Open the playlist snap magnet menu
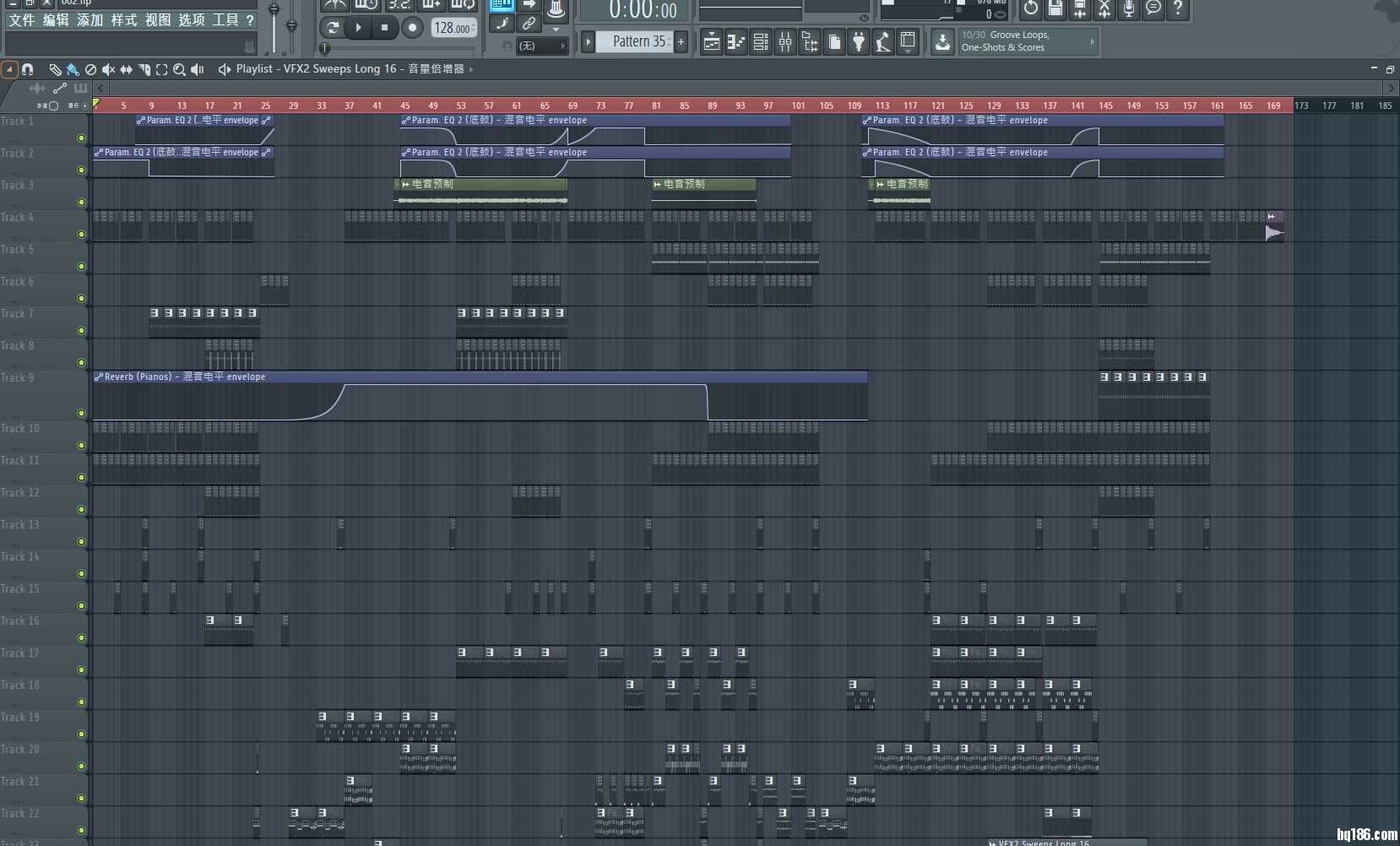The height and width of the screenshot is (846, 1400). (x=28, y=69)
